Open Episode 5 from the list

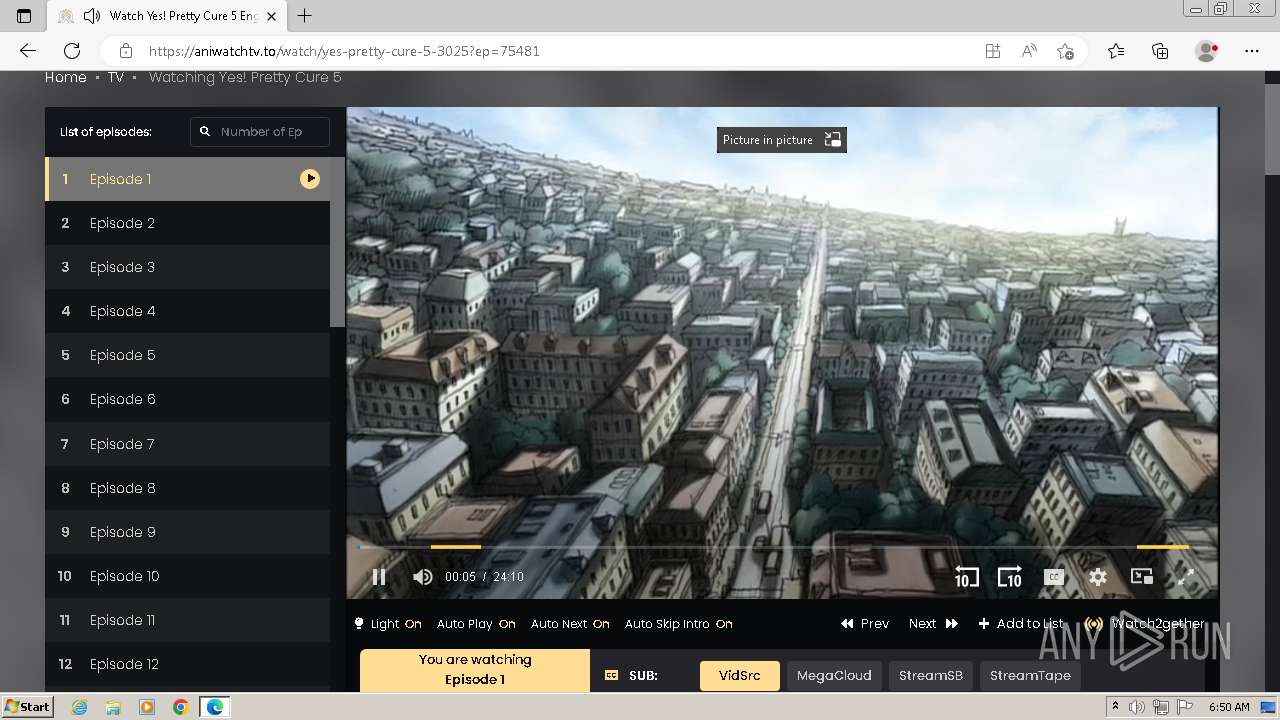(x=187, y=355)
